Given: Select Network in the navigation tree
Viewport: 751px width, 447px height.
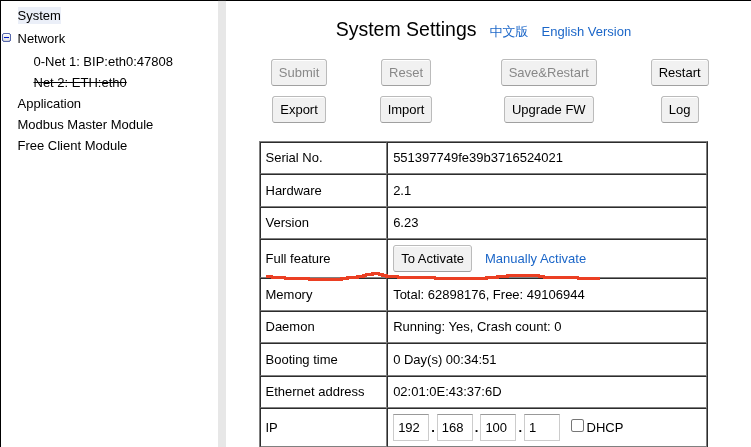Looking at the screenshot, I should (x=41, y=39).
